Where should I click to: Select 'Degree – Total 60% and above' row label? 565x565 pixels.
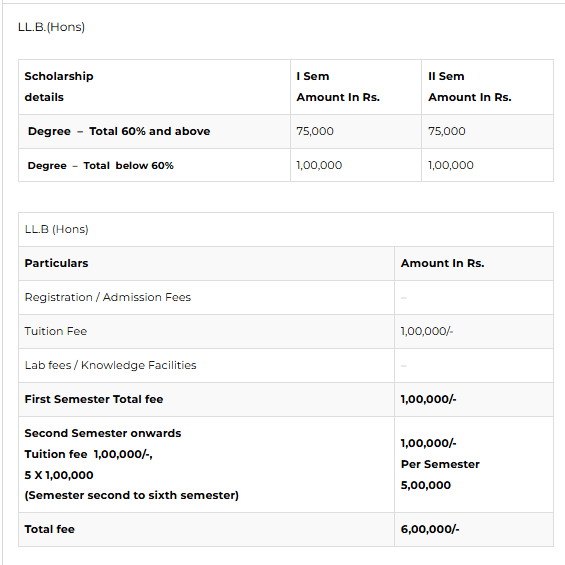pyautogui.click(x=119, y=131)
